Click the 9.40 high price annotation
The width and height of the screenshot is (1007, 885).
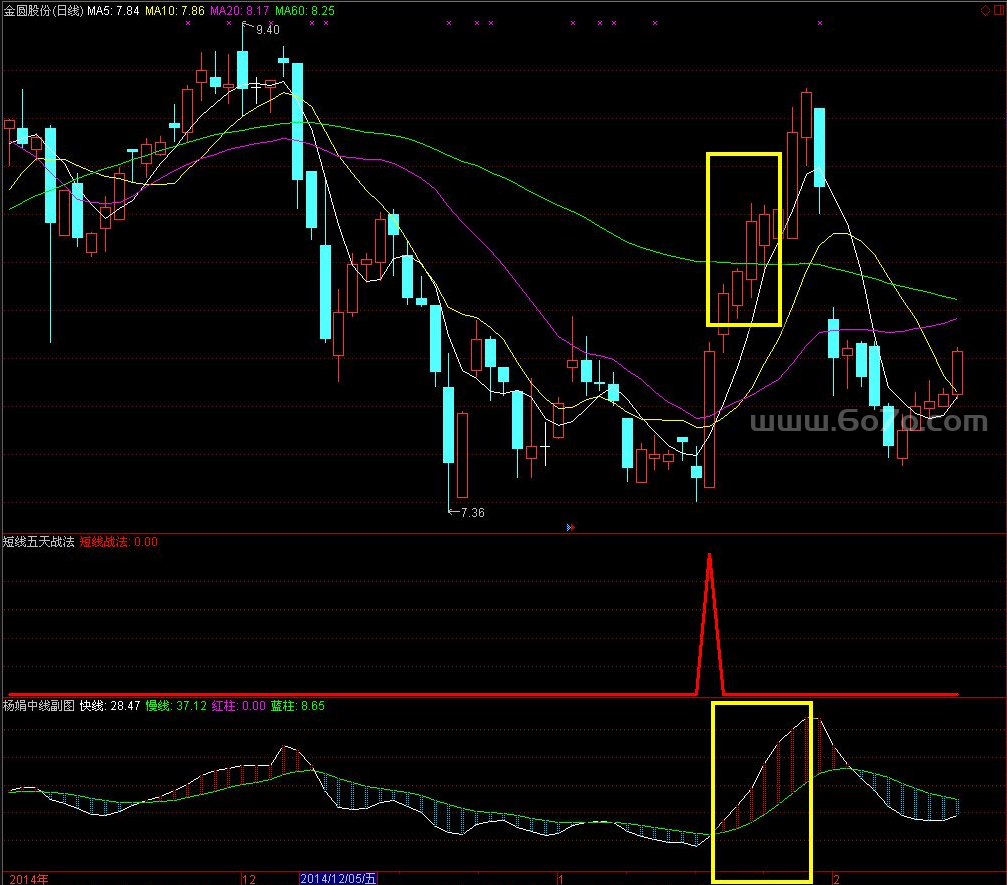tap(268, 30)
